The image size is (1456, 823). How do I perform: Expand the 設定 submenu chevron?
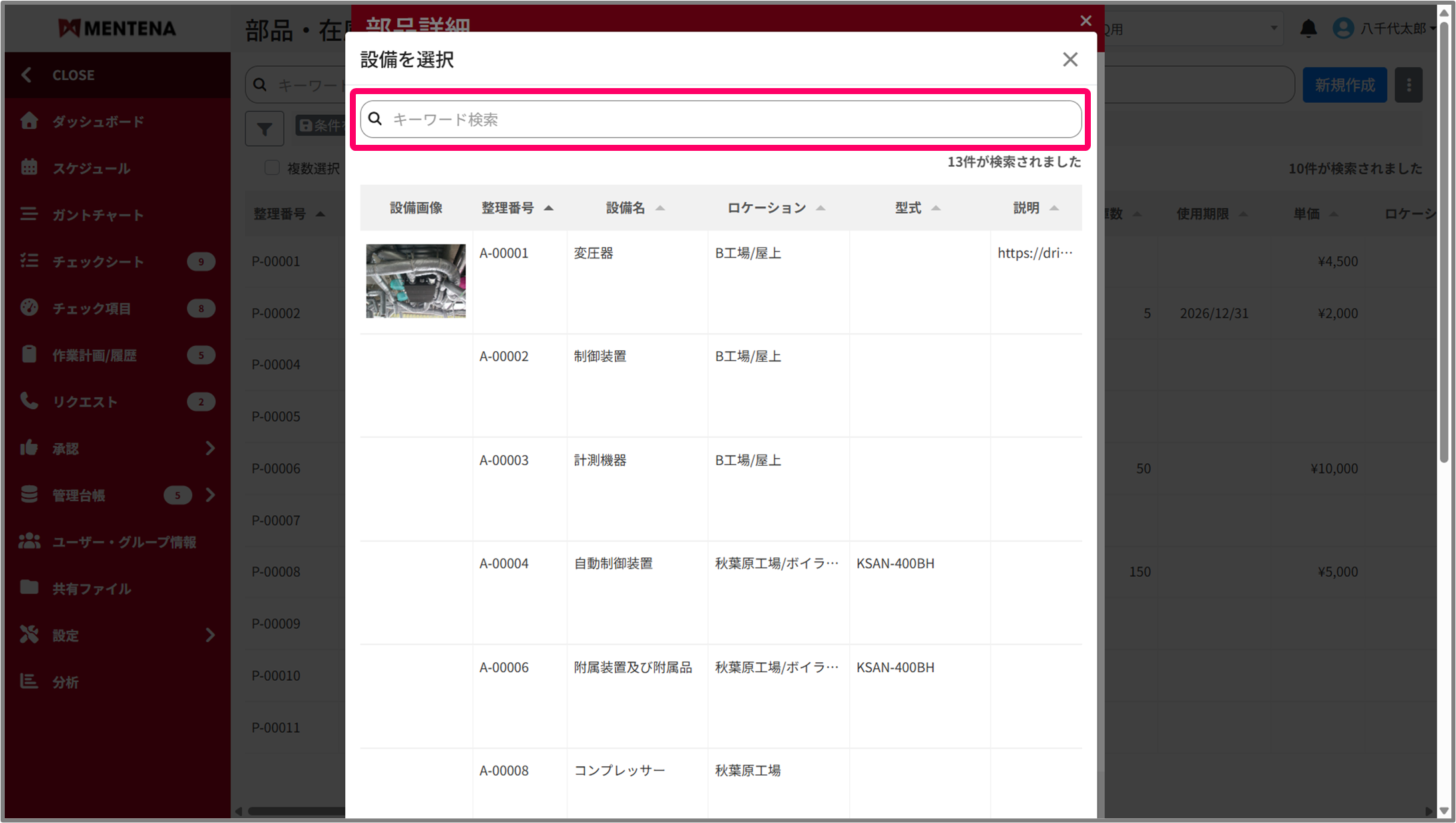coord(210,635)
